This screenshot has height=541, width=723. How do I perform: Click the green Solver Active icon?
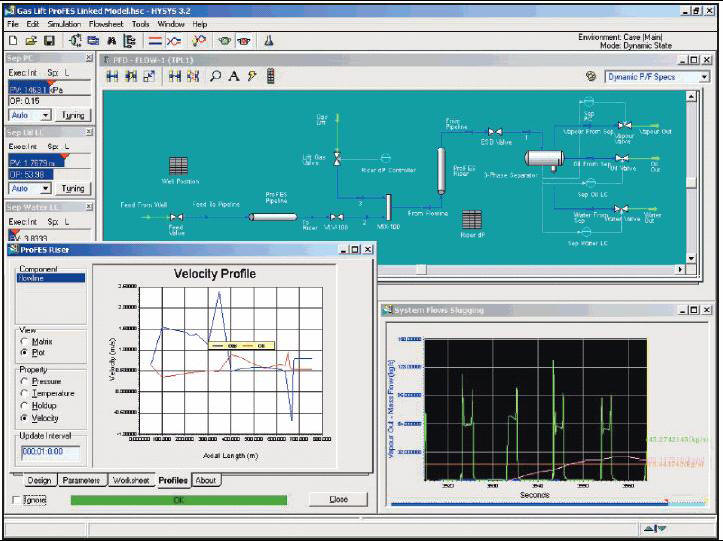coord(225,41)
